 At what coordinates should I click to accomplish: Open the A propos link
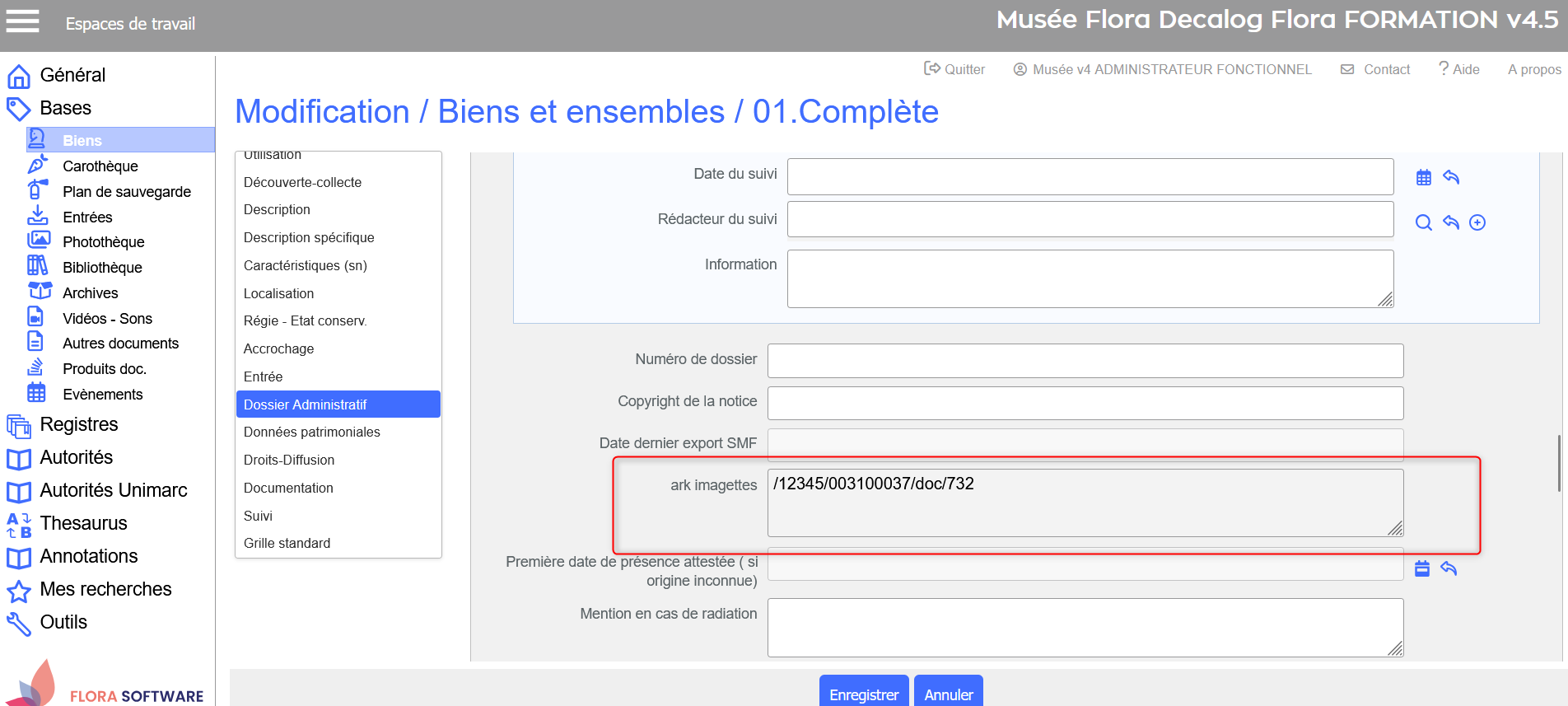pos(1534,69)
